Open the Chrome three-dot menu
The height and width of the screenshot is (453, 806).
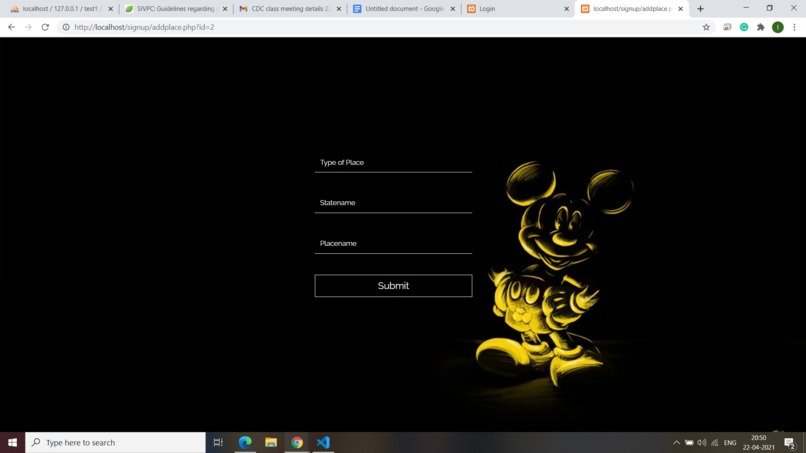pos(794,27)
